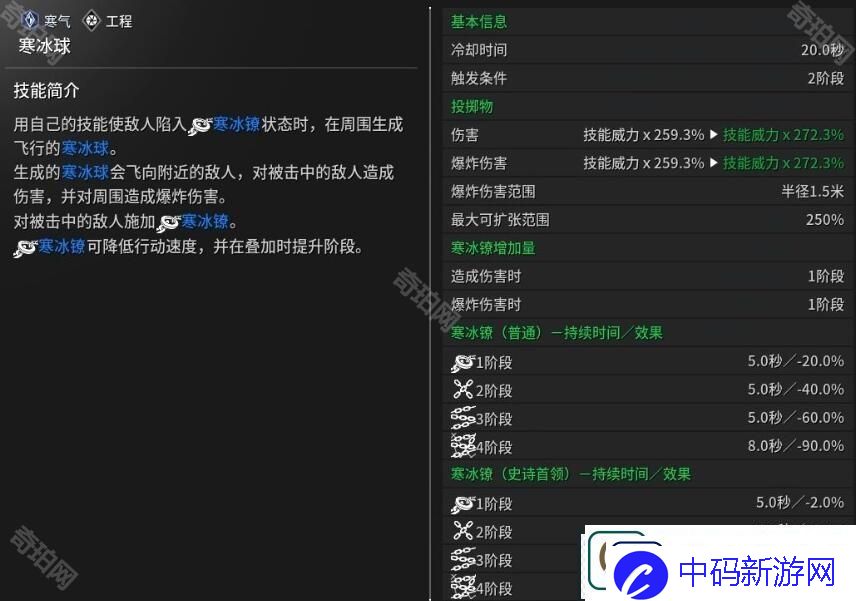856x601 pixels.
Task: Click the 1阶段 value in the 爆炸伤害时 row
Action: coord(826,305)
